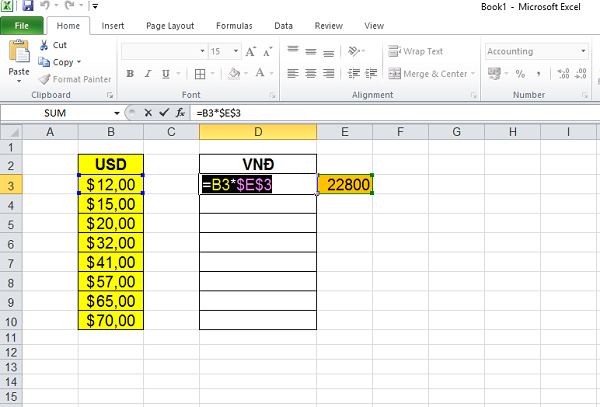Cancel the formula entry with the X icon
This screenshot has width=600, height=407.
point(148,113)
